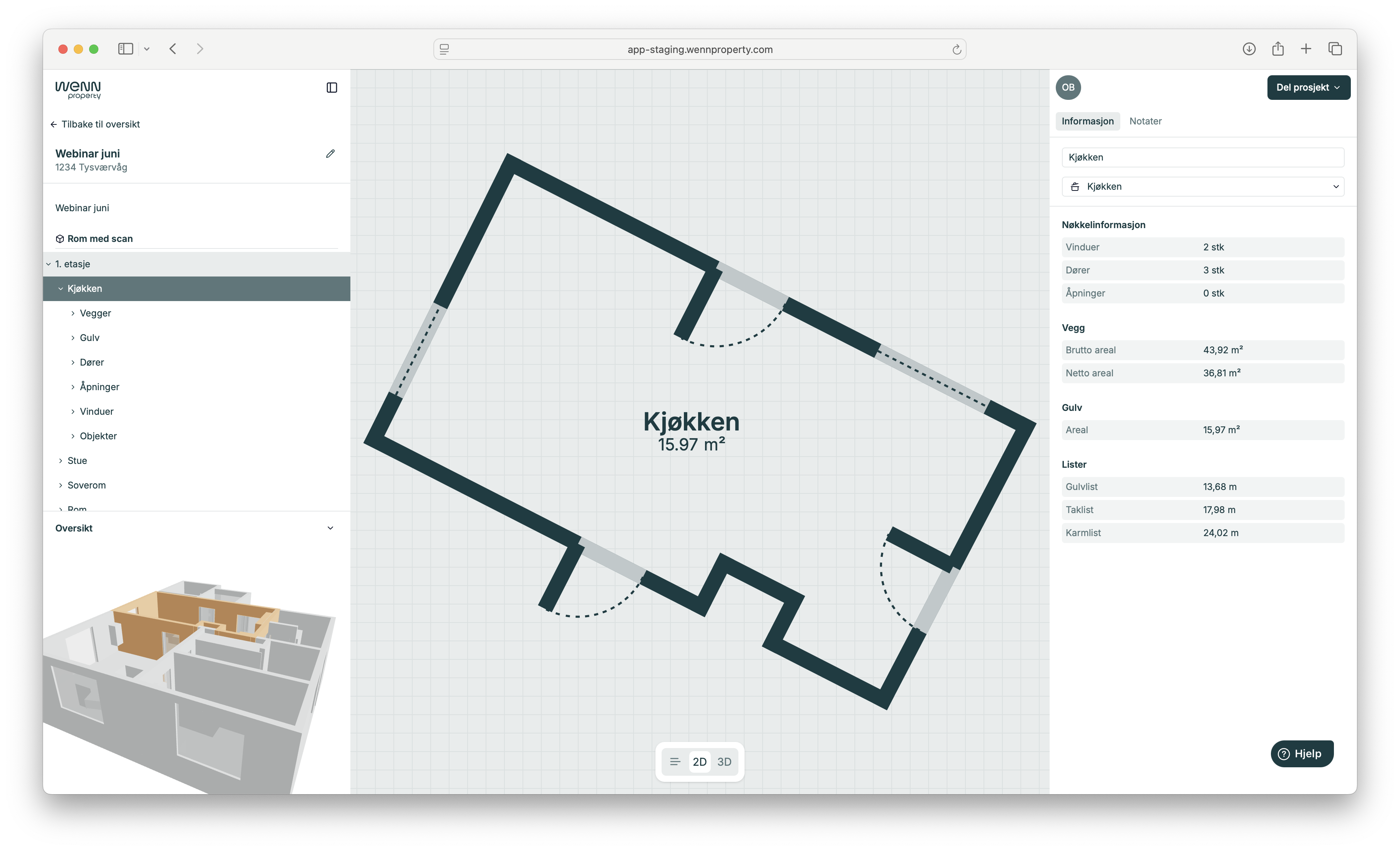Collapse the Oversikt panel chevron
Image resolution: width=1400 pixels, height=851 pixels.
pyautogui.click(x=330, y=528)
